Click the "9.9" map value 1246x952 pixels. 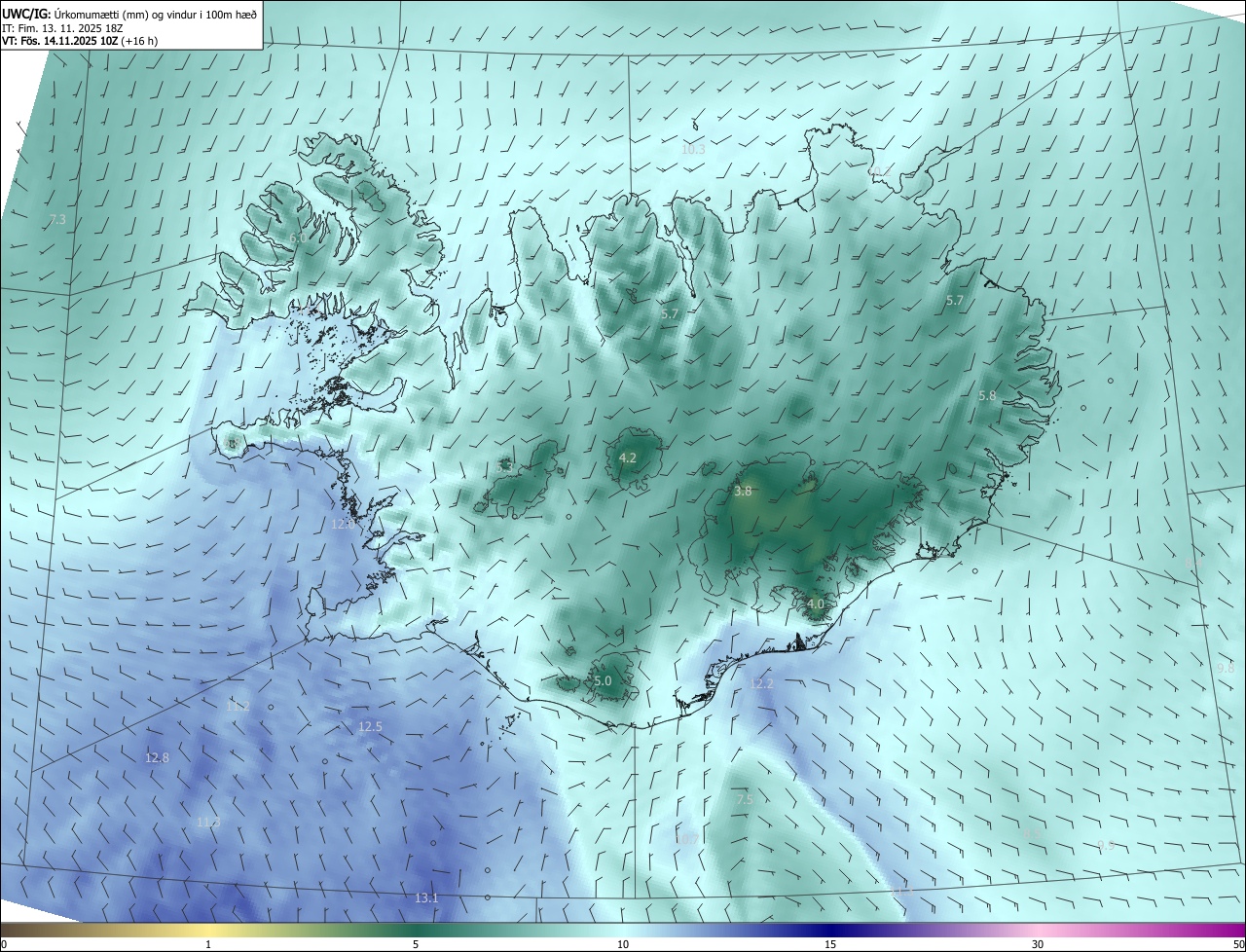1106,845
